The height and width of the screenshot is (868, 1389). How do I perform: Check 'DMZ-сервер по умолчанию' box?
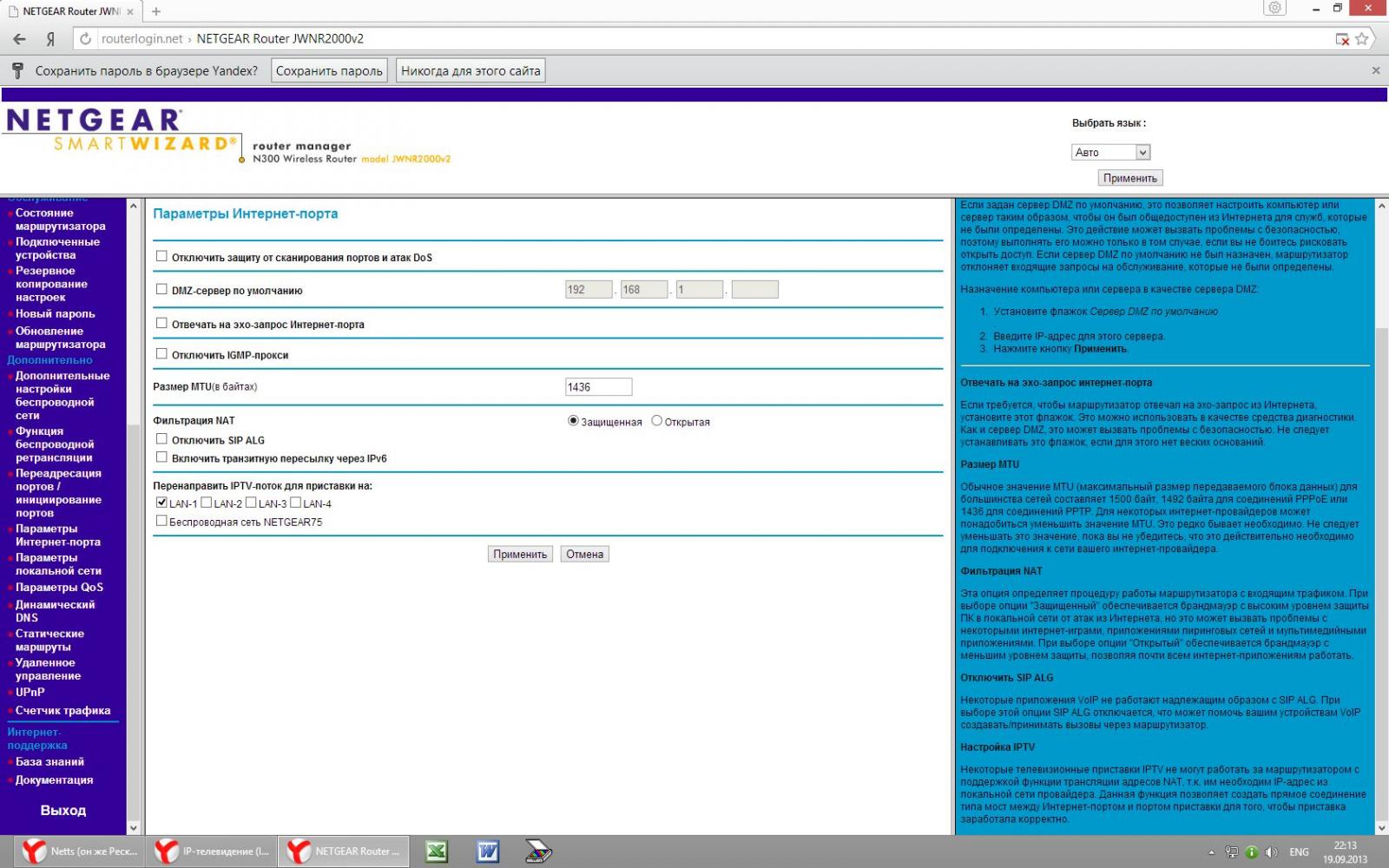tap(161, 289)
